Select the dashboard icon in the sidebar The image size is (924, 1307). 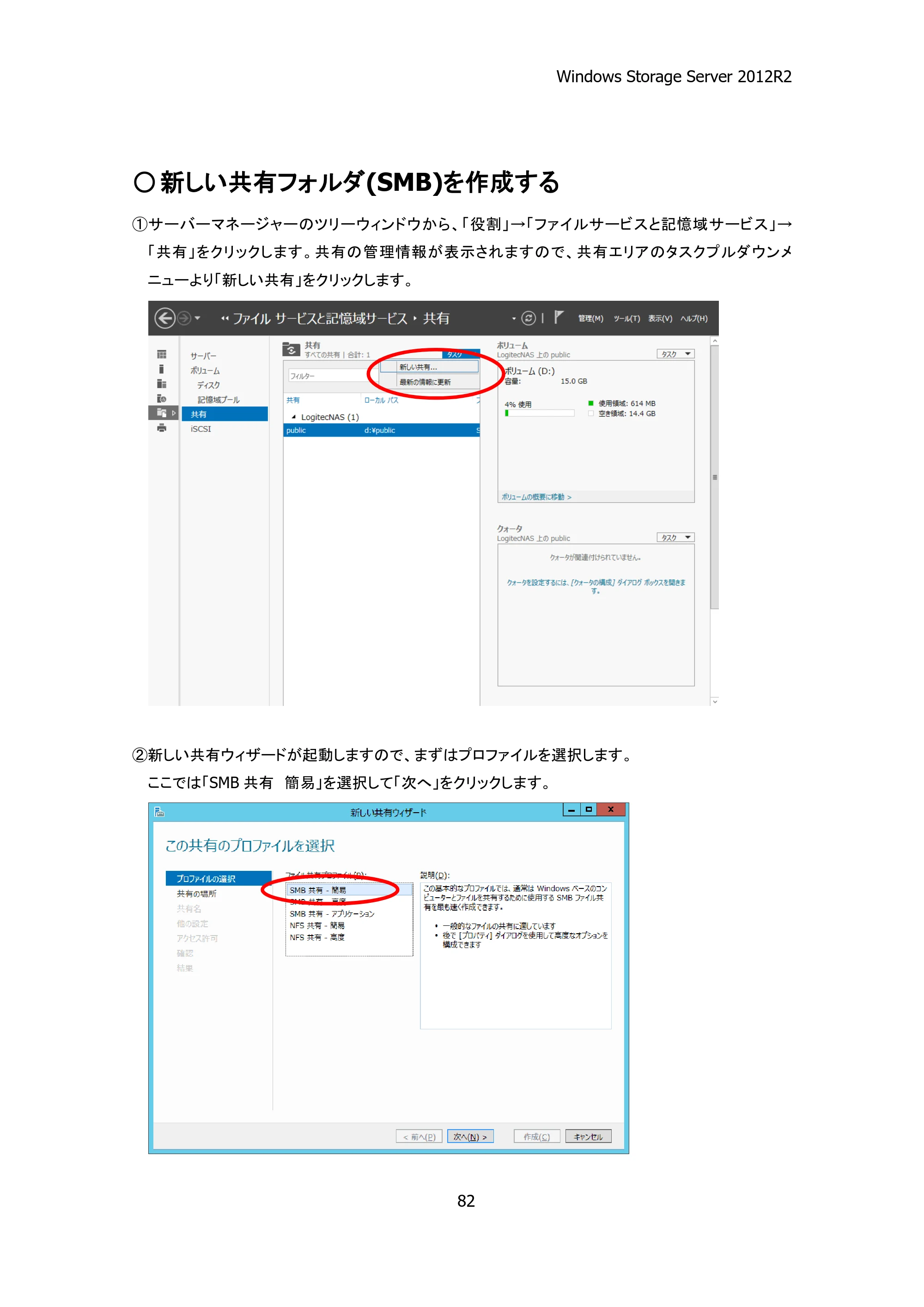coord(162,354)
